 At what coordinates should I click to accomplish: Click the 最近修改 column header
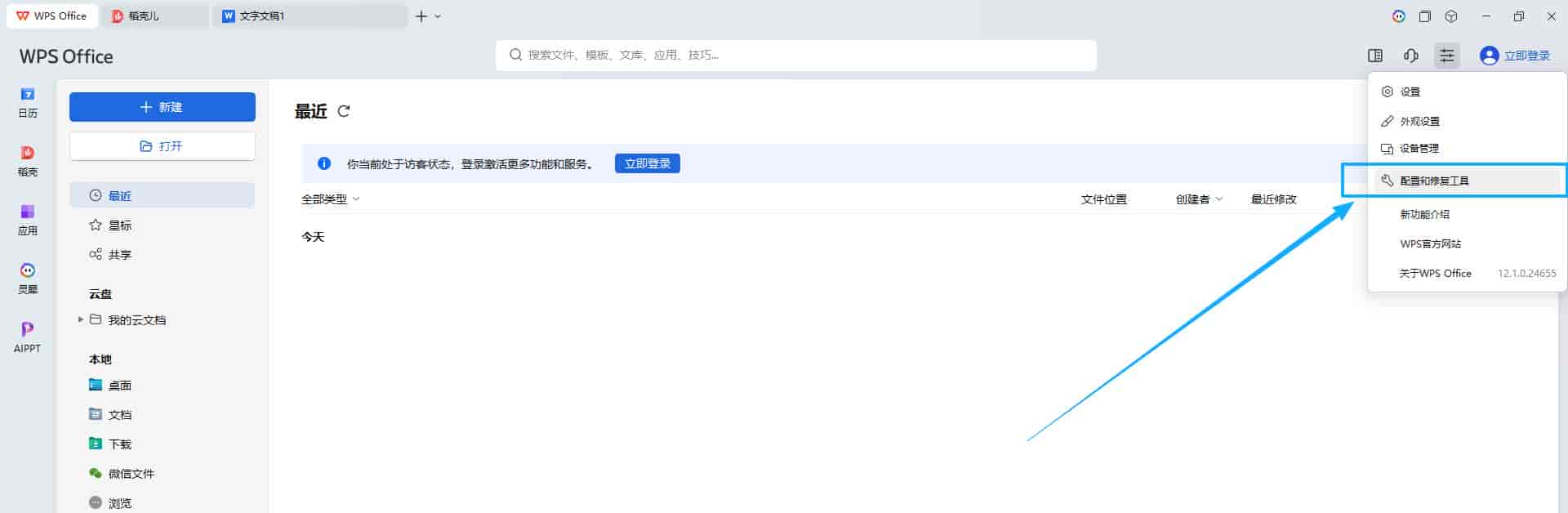[1273, 199]
